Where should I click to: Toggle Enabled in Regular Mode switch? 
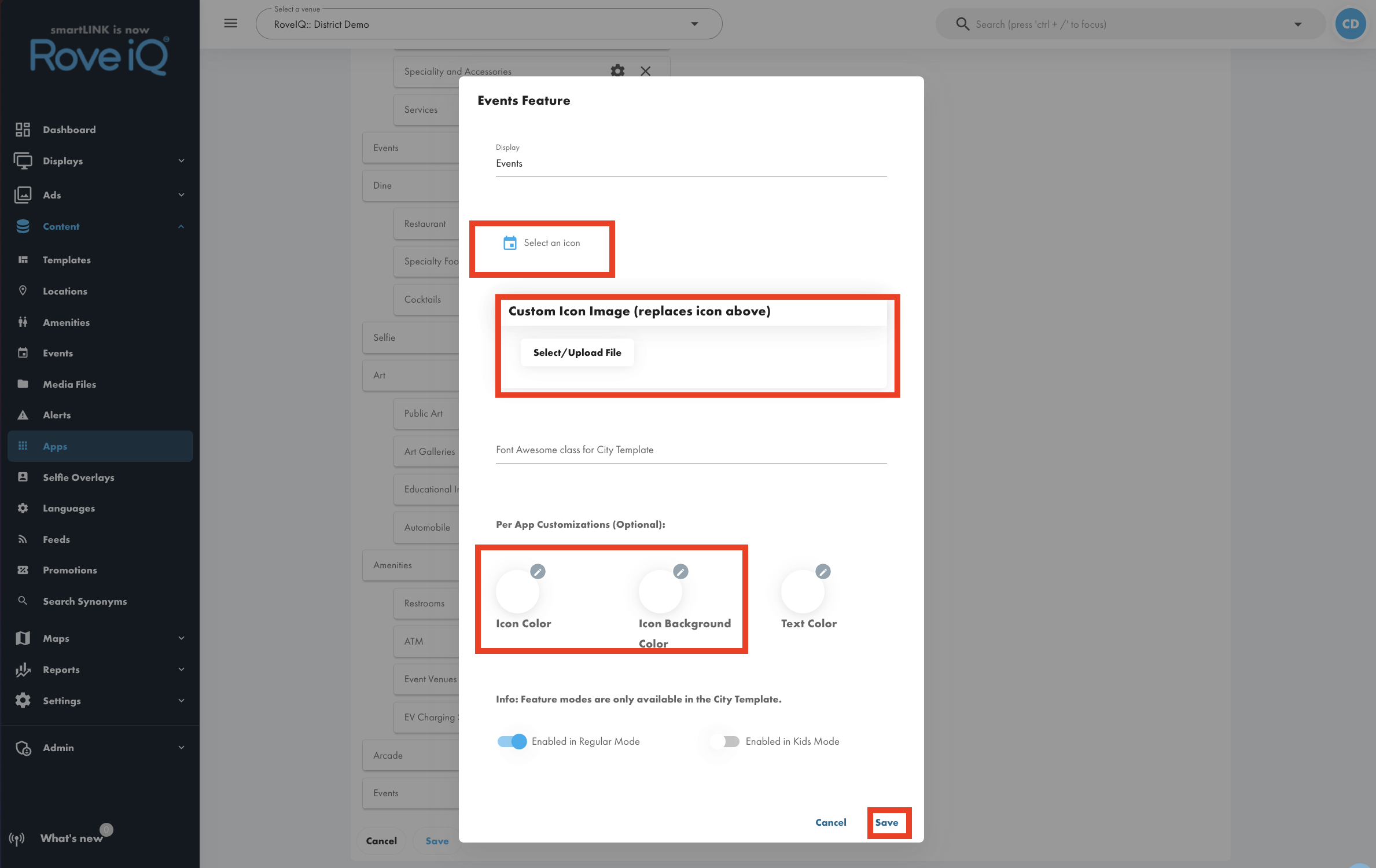pos(512,741)
